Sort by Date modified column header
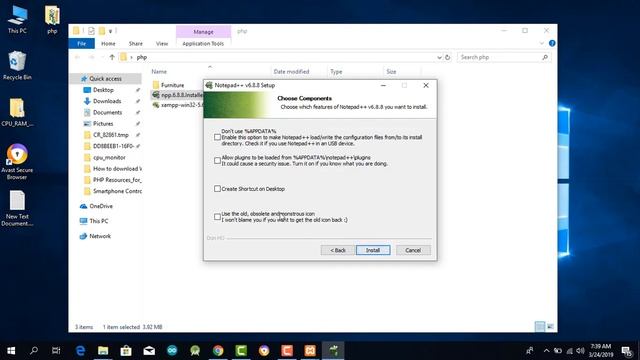This screenshot has height=360, width=640. click(291, 71)
